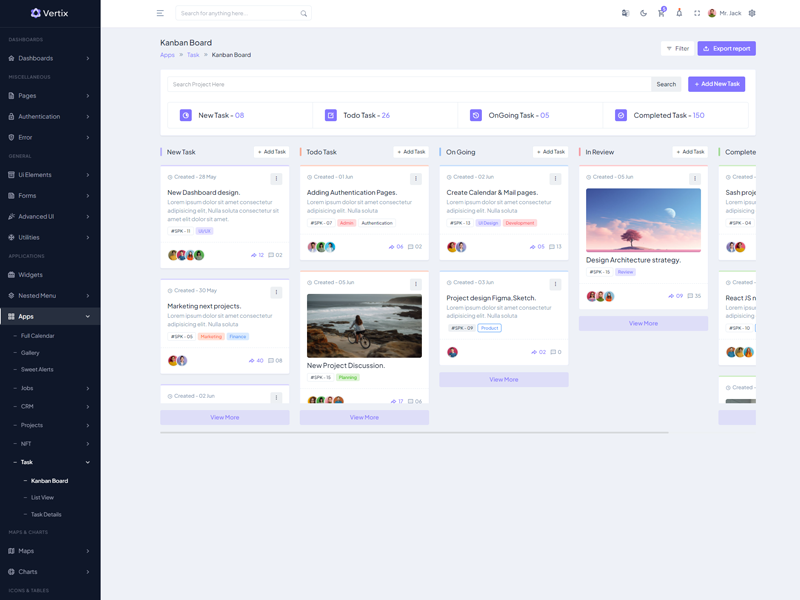Open List View in the Task submenu
This screenshot has width=800, height=600.
pos(42,497)
